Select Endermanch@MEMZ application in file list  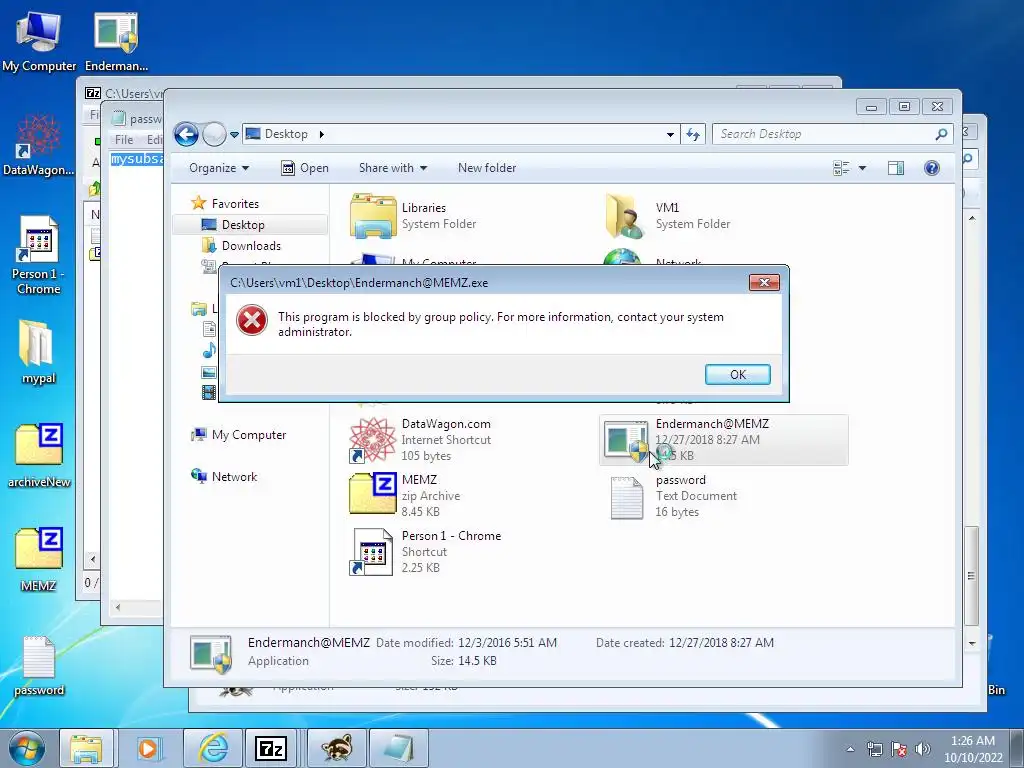(x=724, y=440)
